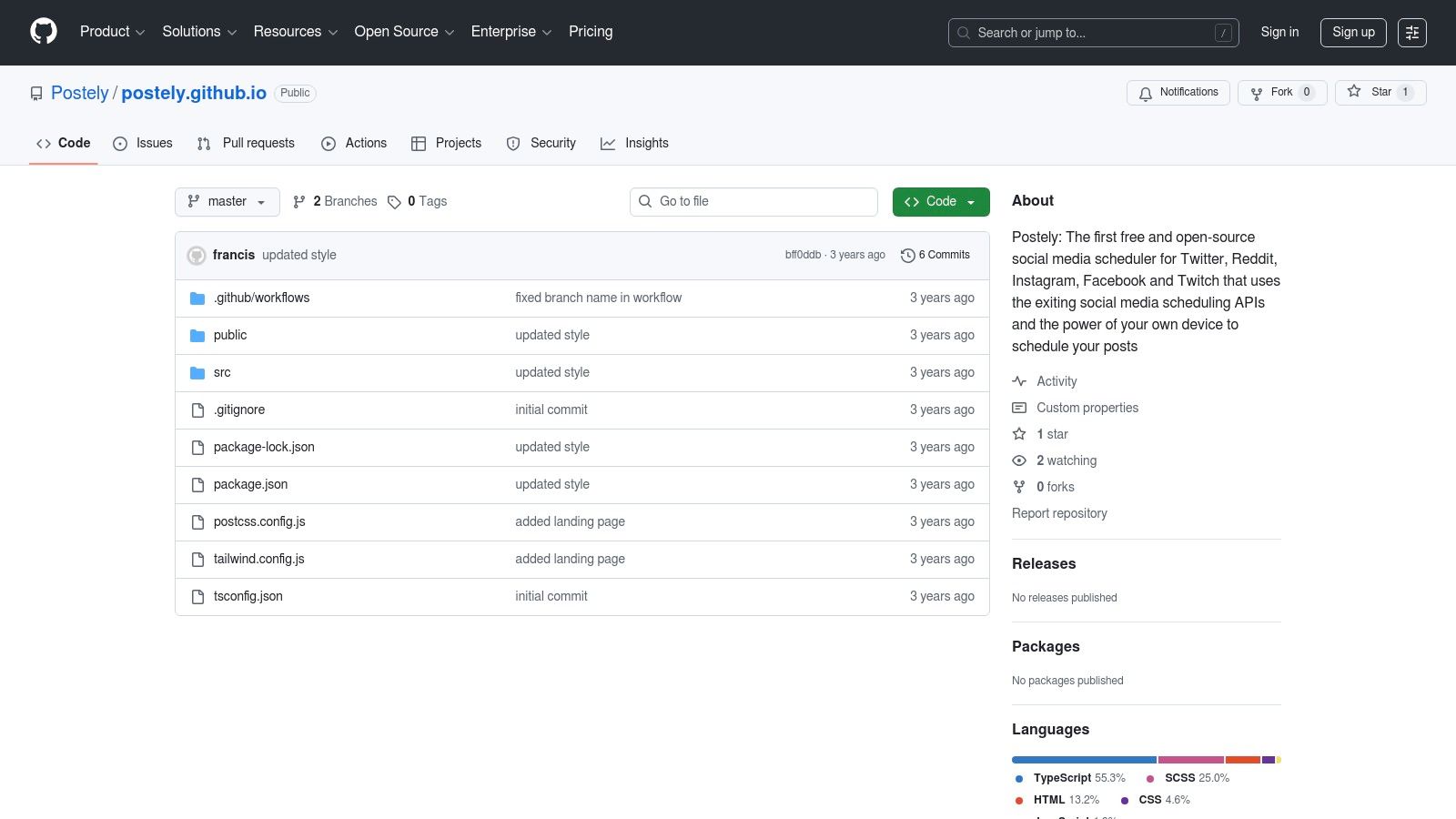Click the Sign up button
This screenshot has width=1456, height=819.
point(1353,33)
